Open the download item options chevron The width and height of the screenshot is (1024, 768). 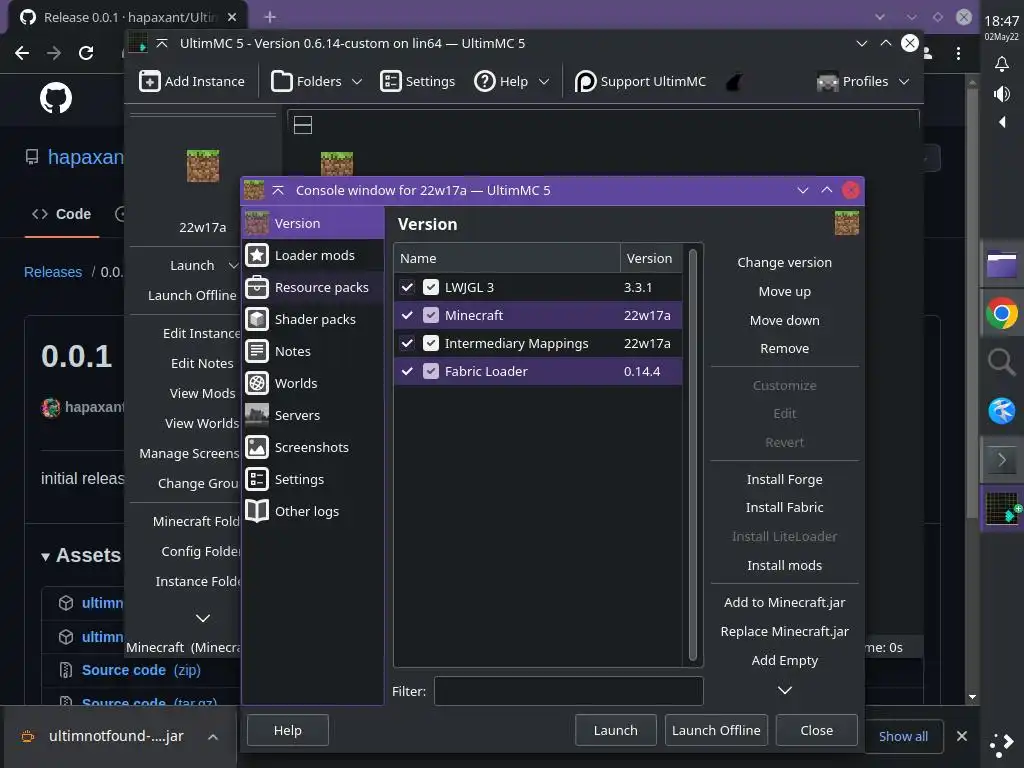tap(213, 737)
